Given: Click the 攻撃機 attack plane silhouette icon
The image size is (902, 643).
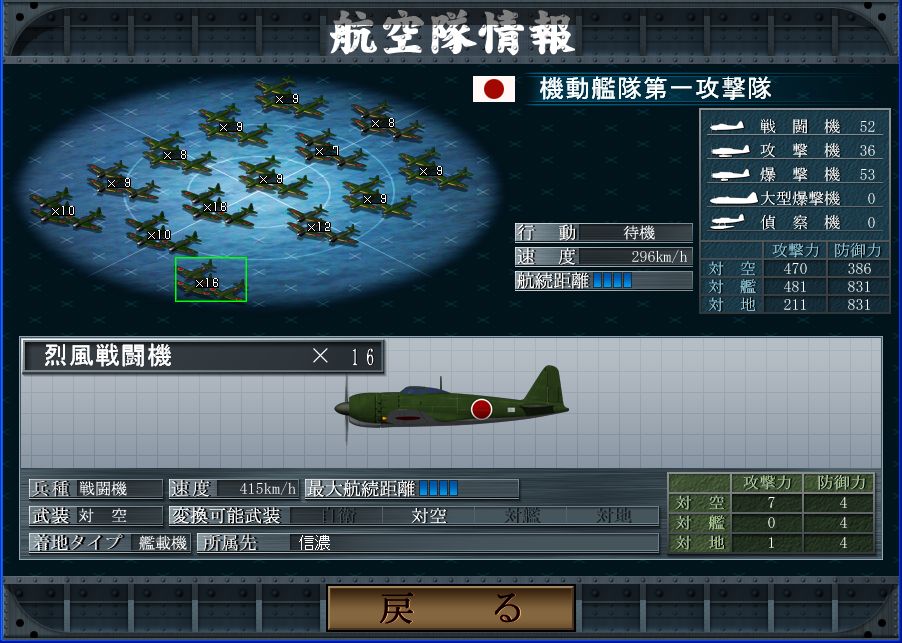Looking at the screenshot, I should 730,150.
